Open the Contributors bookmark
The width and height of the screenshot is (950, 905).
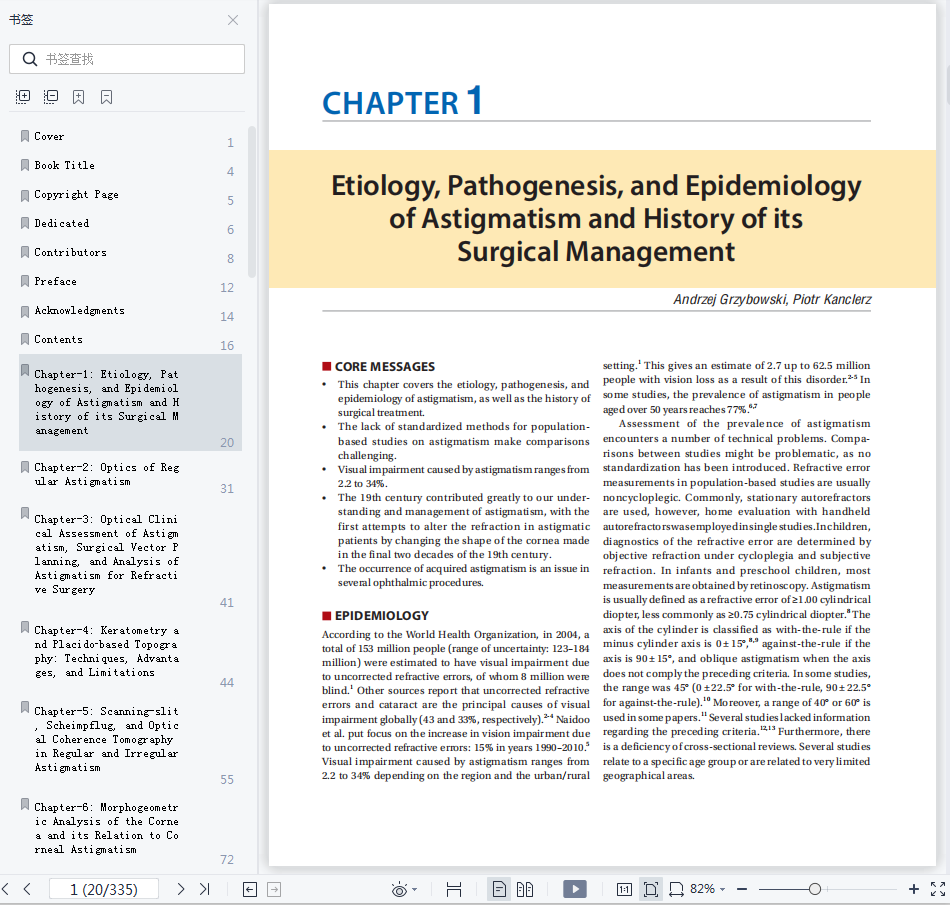70,253
